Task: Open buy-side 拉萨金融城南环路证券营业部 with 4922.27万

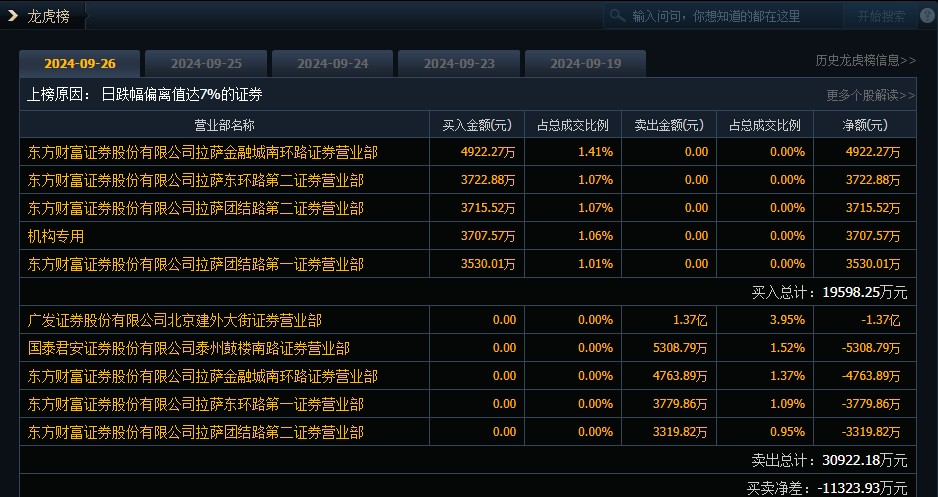Action: (x=202, y=152)
